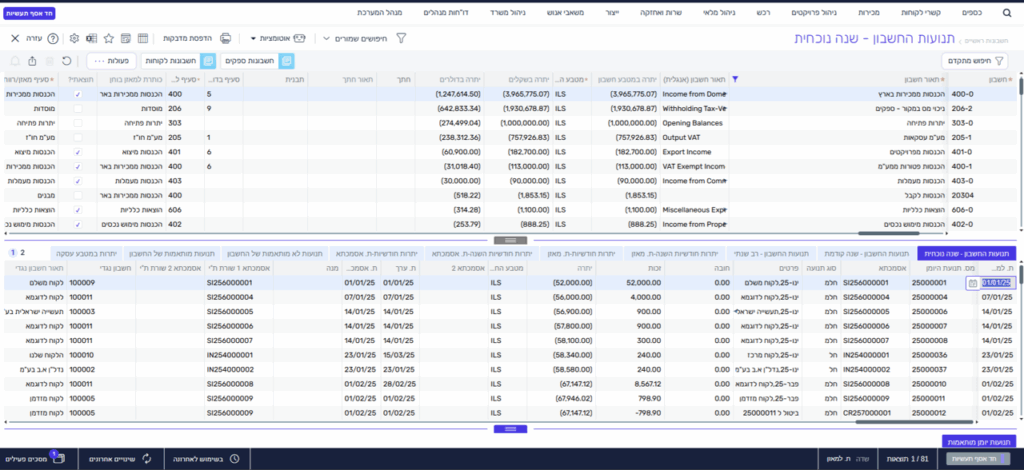
Task: Click the חיפוש מתקדם button
Action: pyautogui.click(x=974, y=61)
